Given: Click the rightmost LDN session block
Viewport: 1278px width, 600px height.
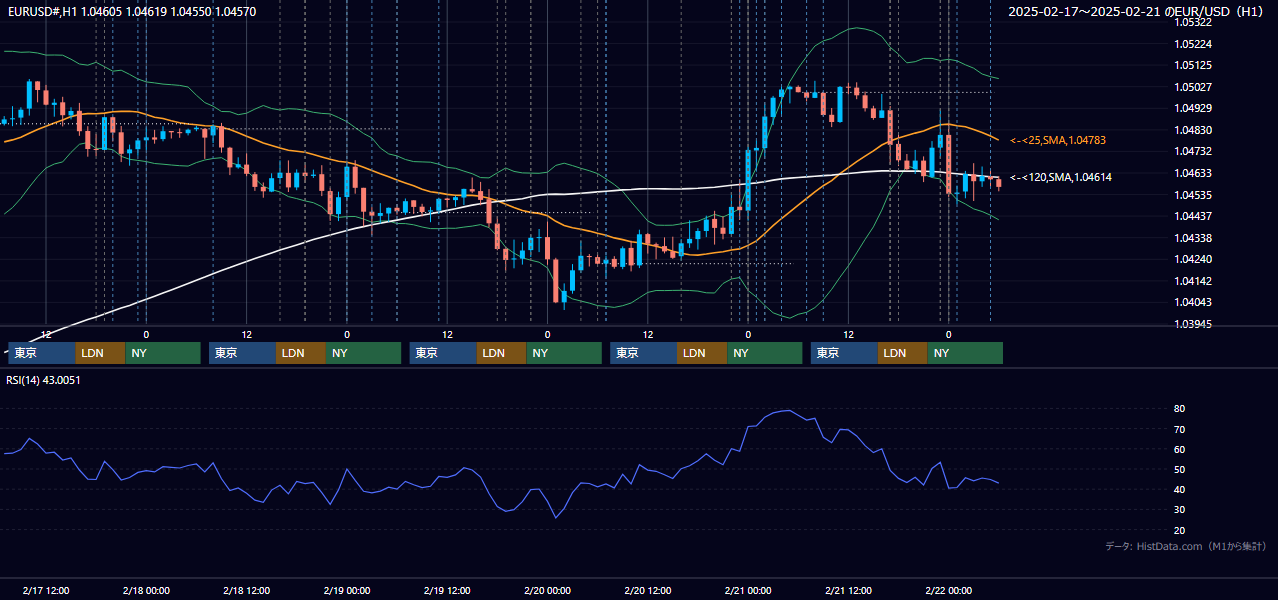Looking at the screenshot, I should [x=903, y=353].
